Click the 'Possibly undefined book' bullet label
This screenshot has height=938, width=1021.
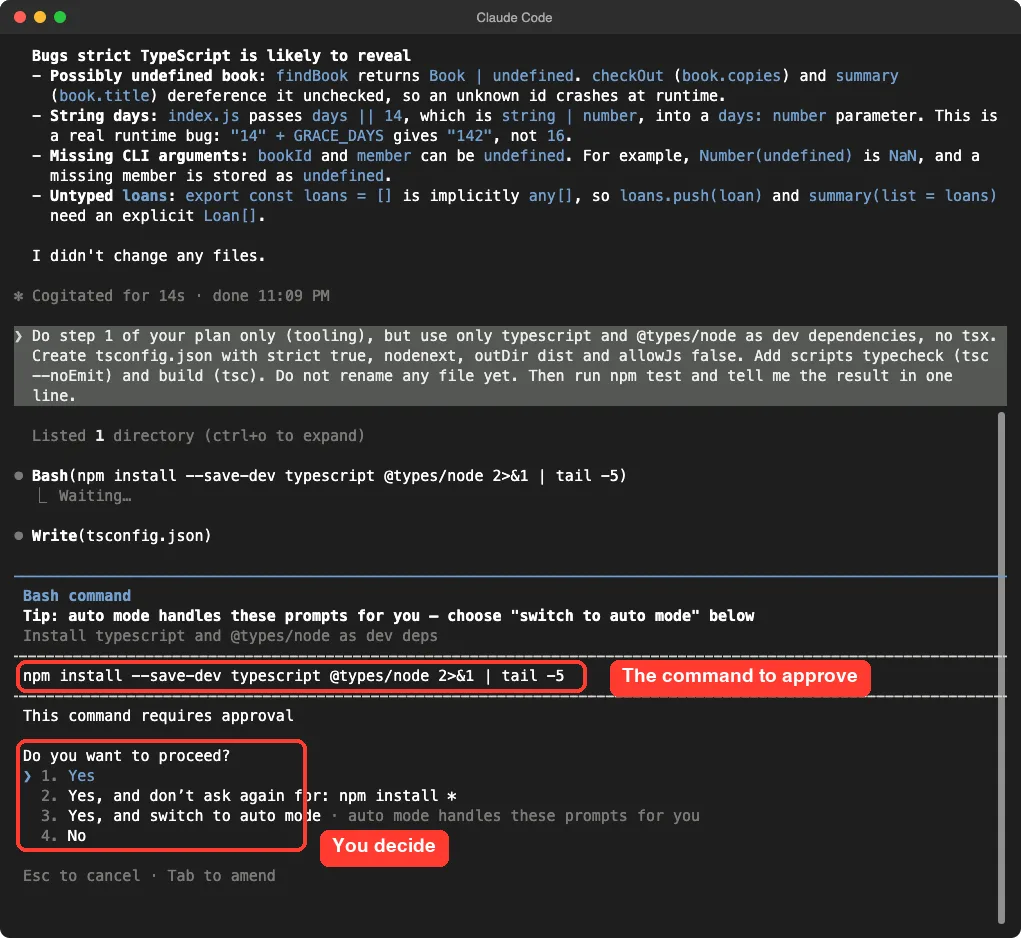point(158,76)
